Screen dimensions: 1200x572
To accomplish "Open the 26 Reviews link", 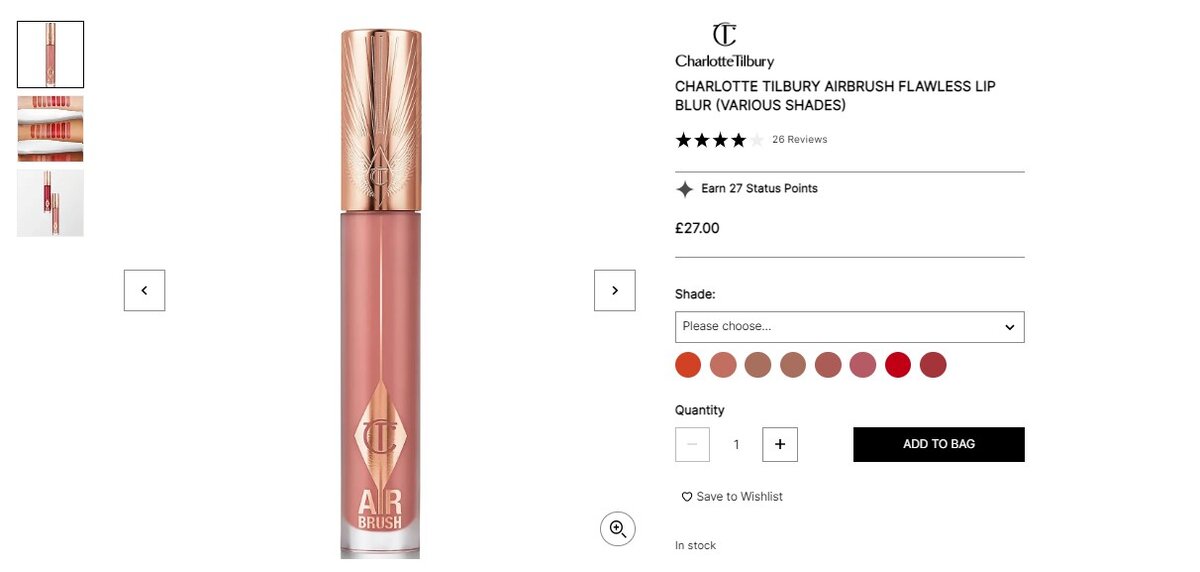I will [x=800, y=140].
